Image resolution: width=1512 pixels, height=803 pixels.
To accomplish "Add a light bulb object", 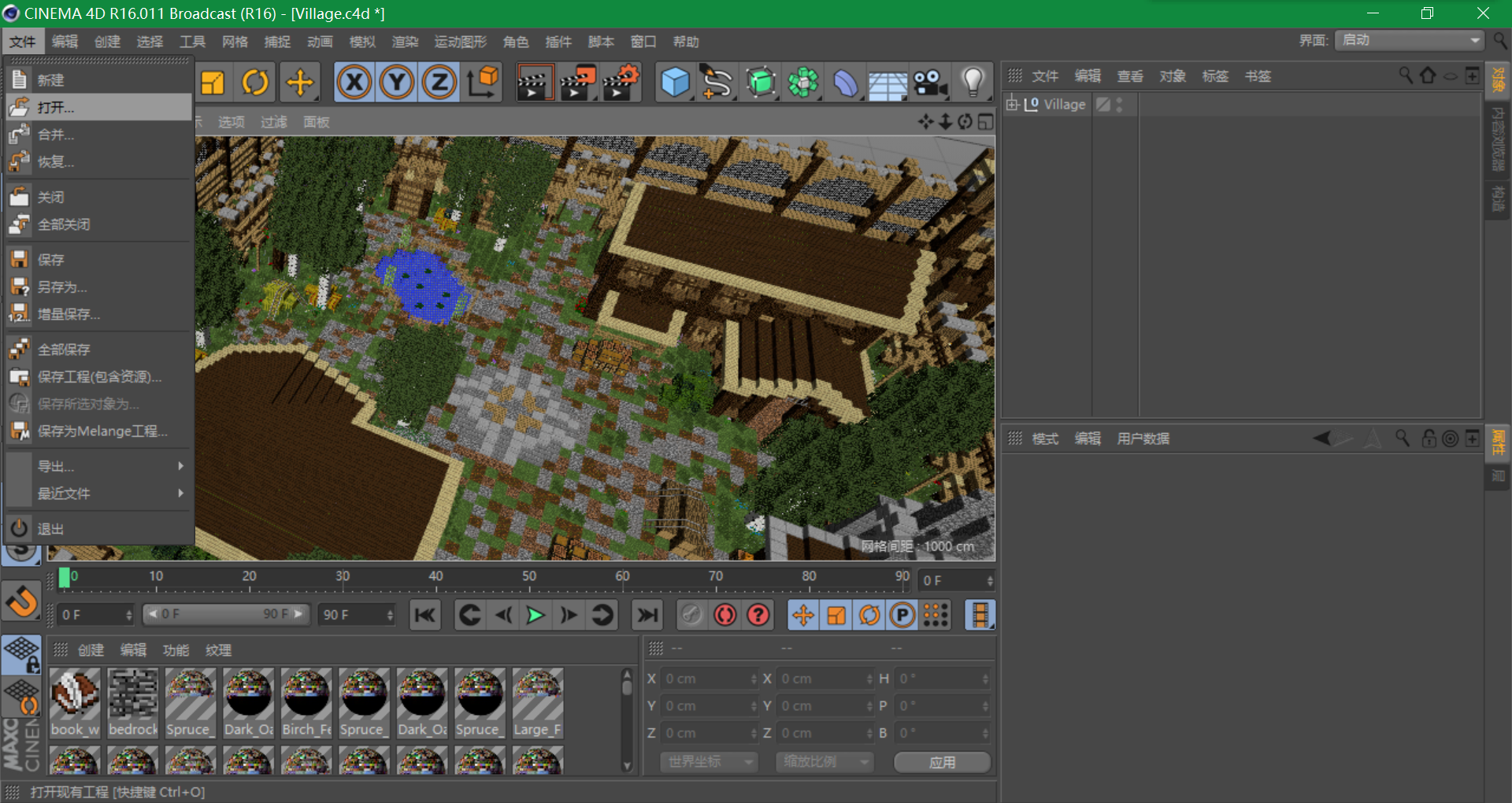I will [x=973, y=83].
